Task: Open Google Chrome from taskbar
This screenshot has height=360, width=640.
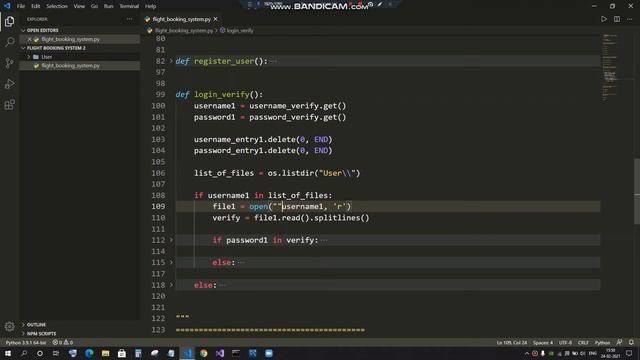Action: (x=204, y=353)
